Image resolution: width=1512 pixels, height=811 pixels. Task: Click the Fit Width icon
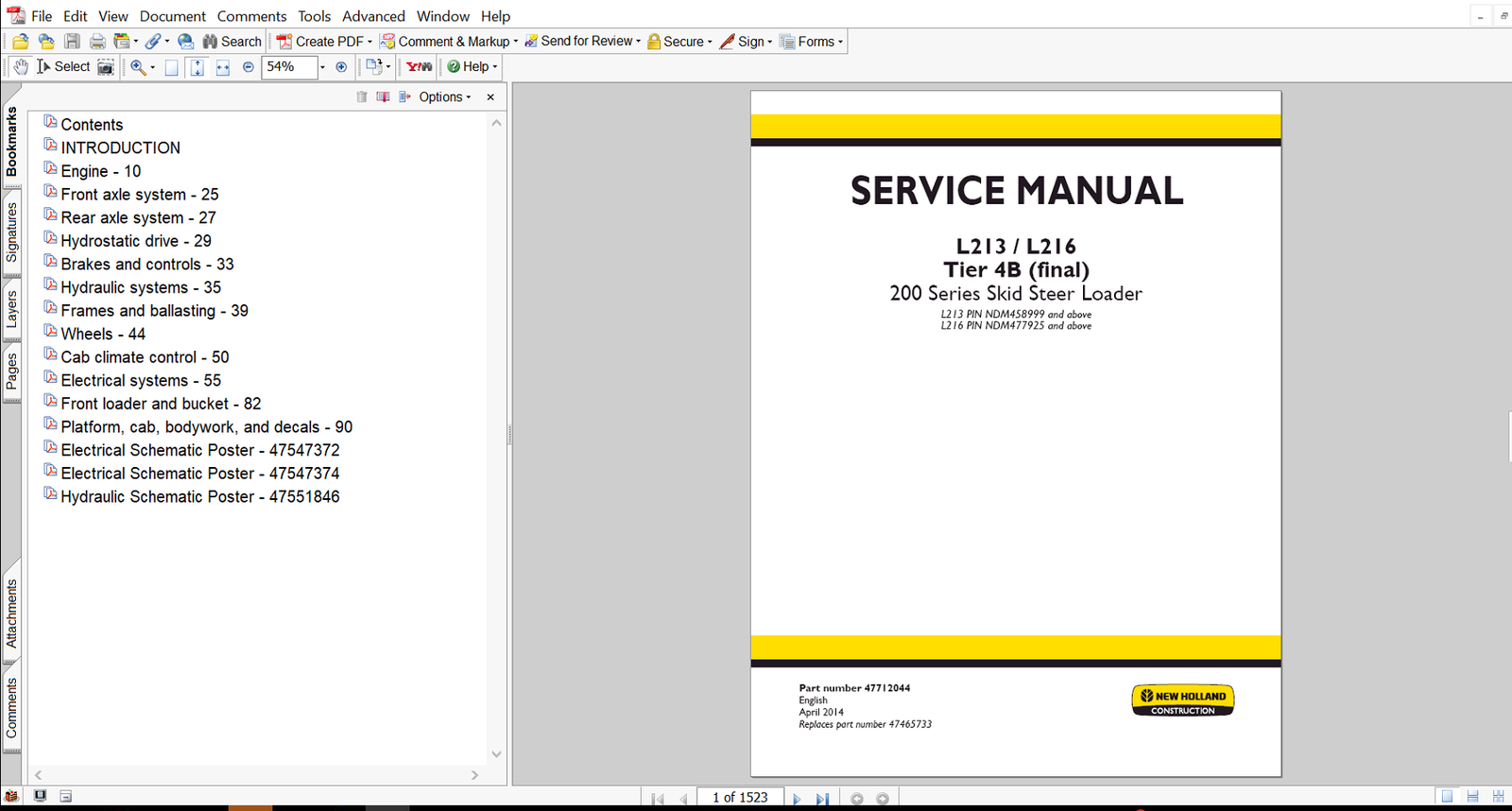(x=223, y=67)
